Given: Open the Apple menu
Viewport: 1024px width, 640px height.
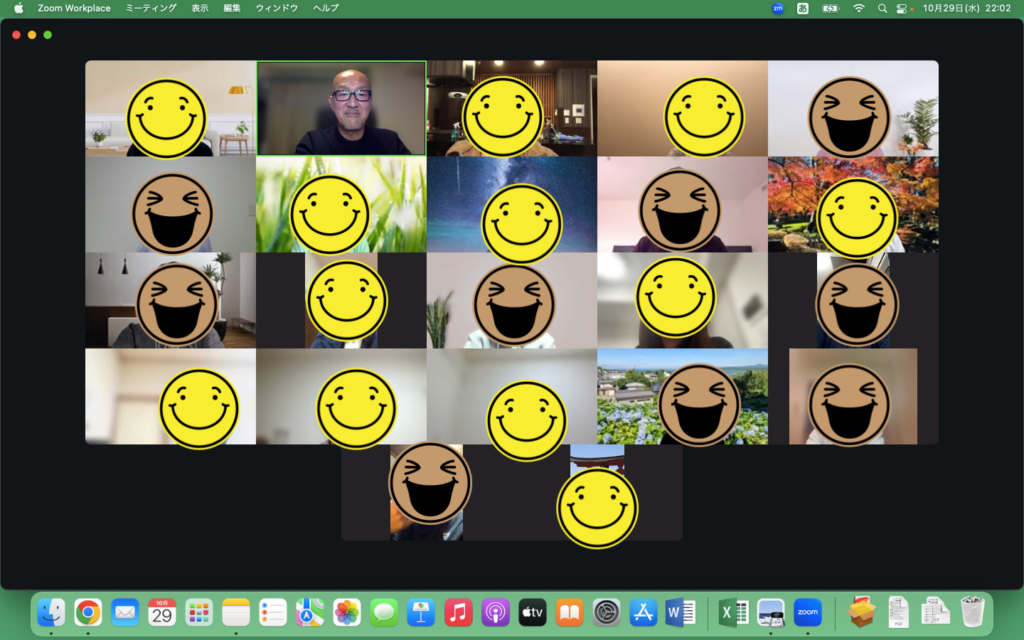Looking at the screenshot, I should (18, 8).
